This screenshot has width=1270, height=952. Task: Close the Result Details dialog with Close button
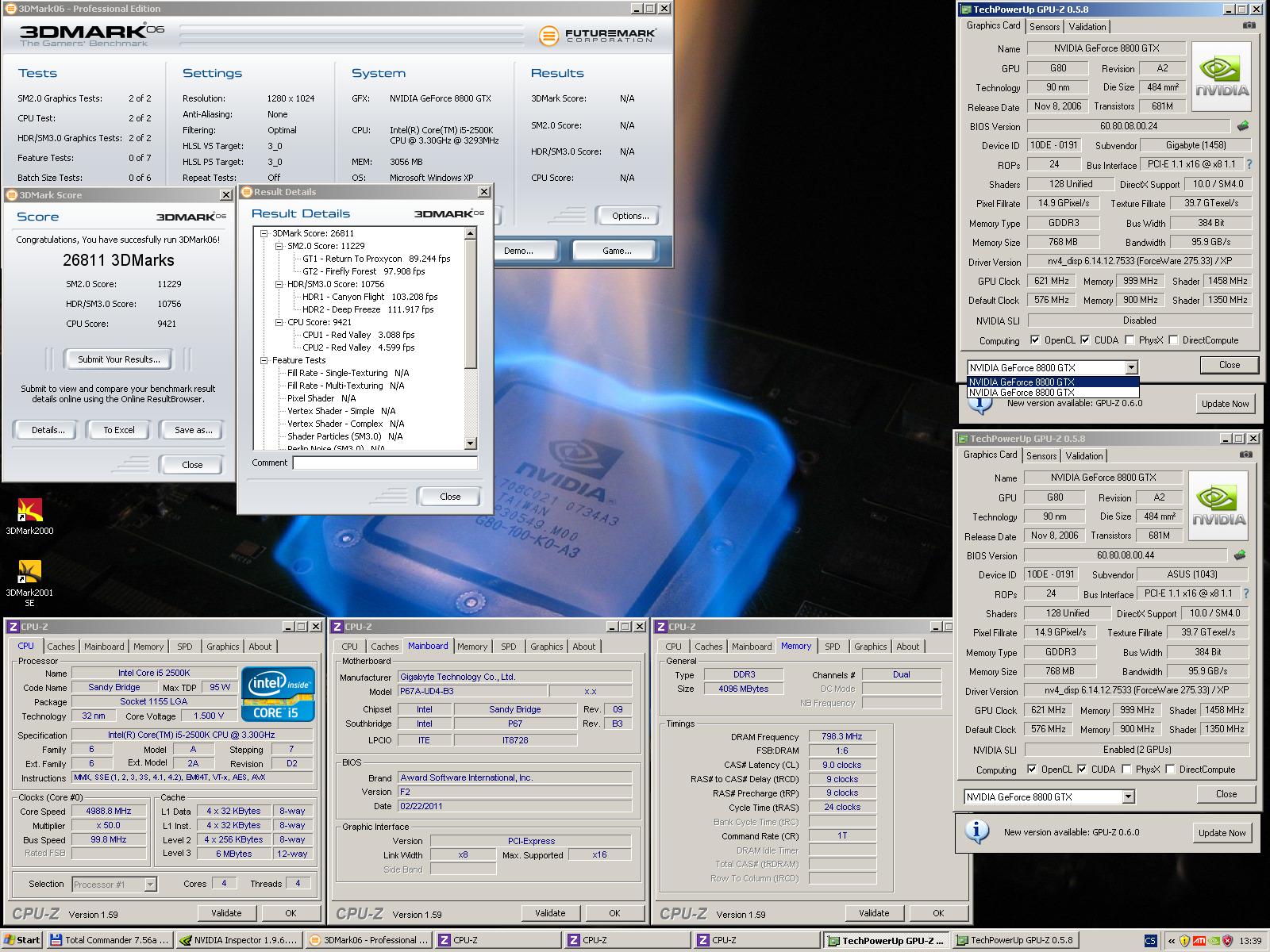(x=450, y=497)
